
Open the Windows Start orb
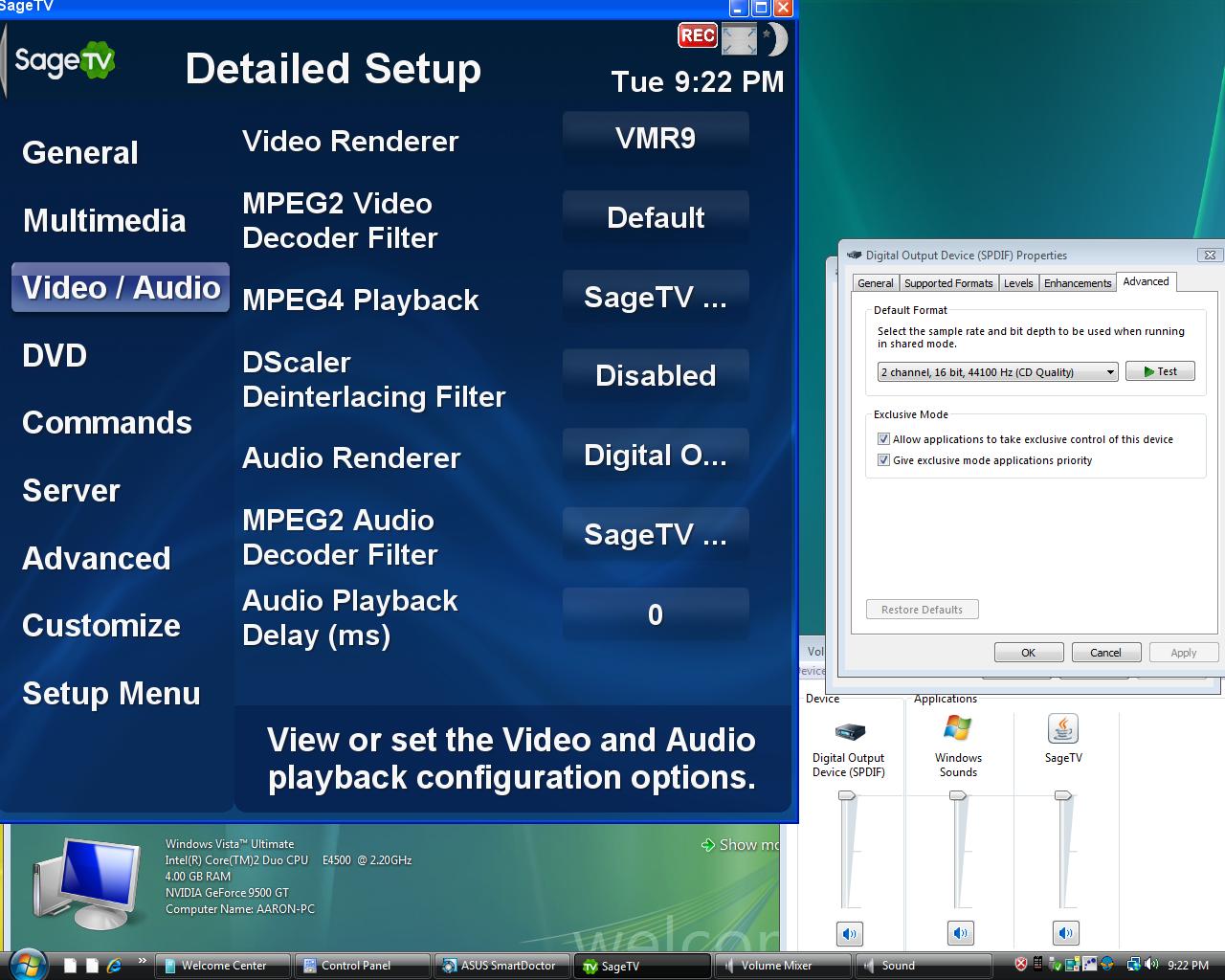coord(27,963)
